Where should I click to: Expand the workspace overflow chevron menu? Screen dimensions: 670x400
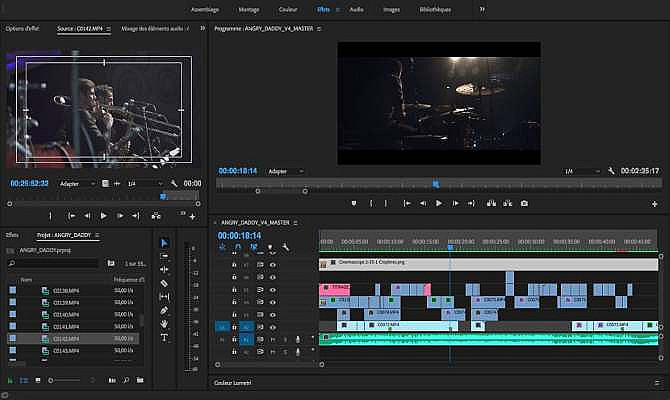click(x=482, y=9)
